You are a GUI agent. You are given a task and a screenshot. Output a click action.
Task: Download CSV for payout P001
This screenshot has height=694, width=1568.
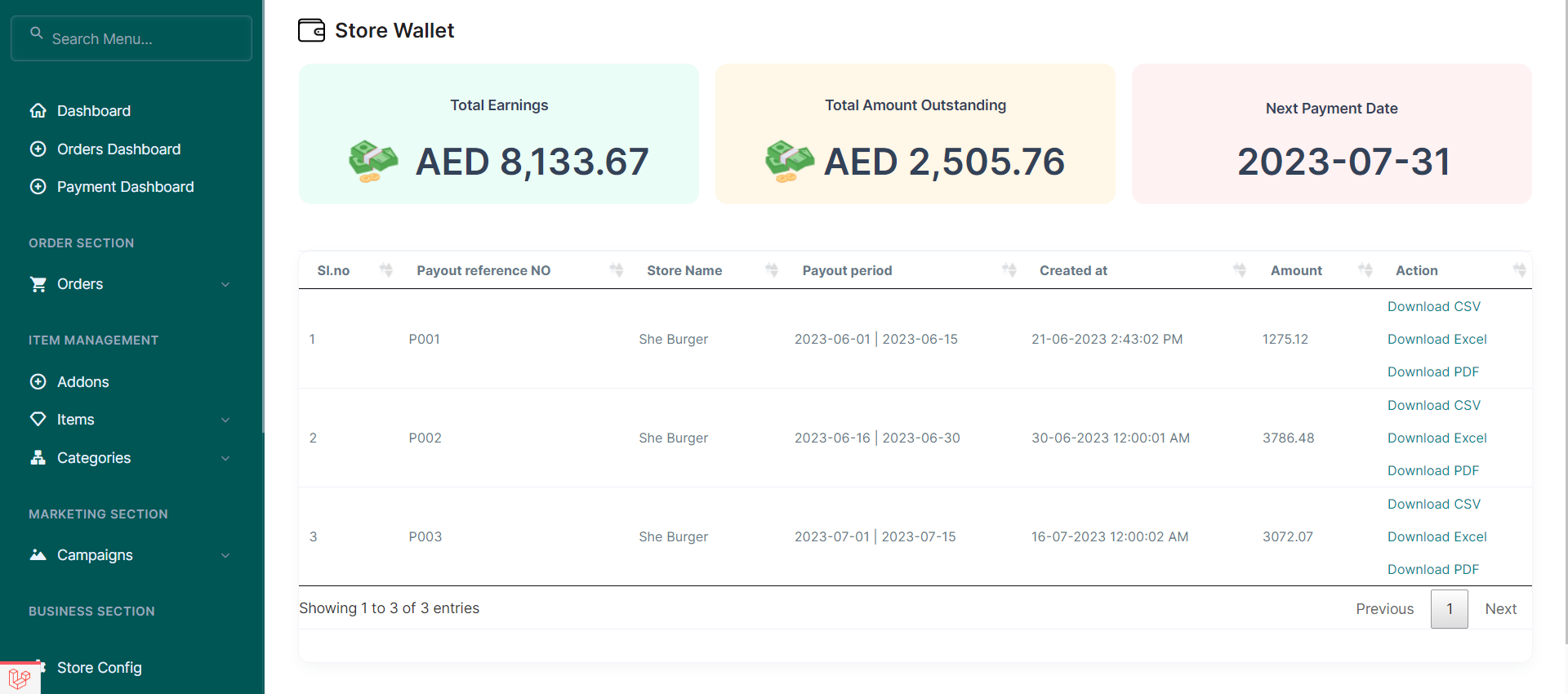(1433, 307)
